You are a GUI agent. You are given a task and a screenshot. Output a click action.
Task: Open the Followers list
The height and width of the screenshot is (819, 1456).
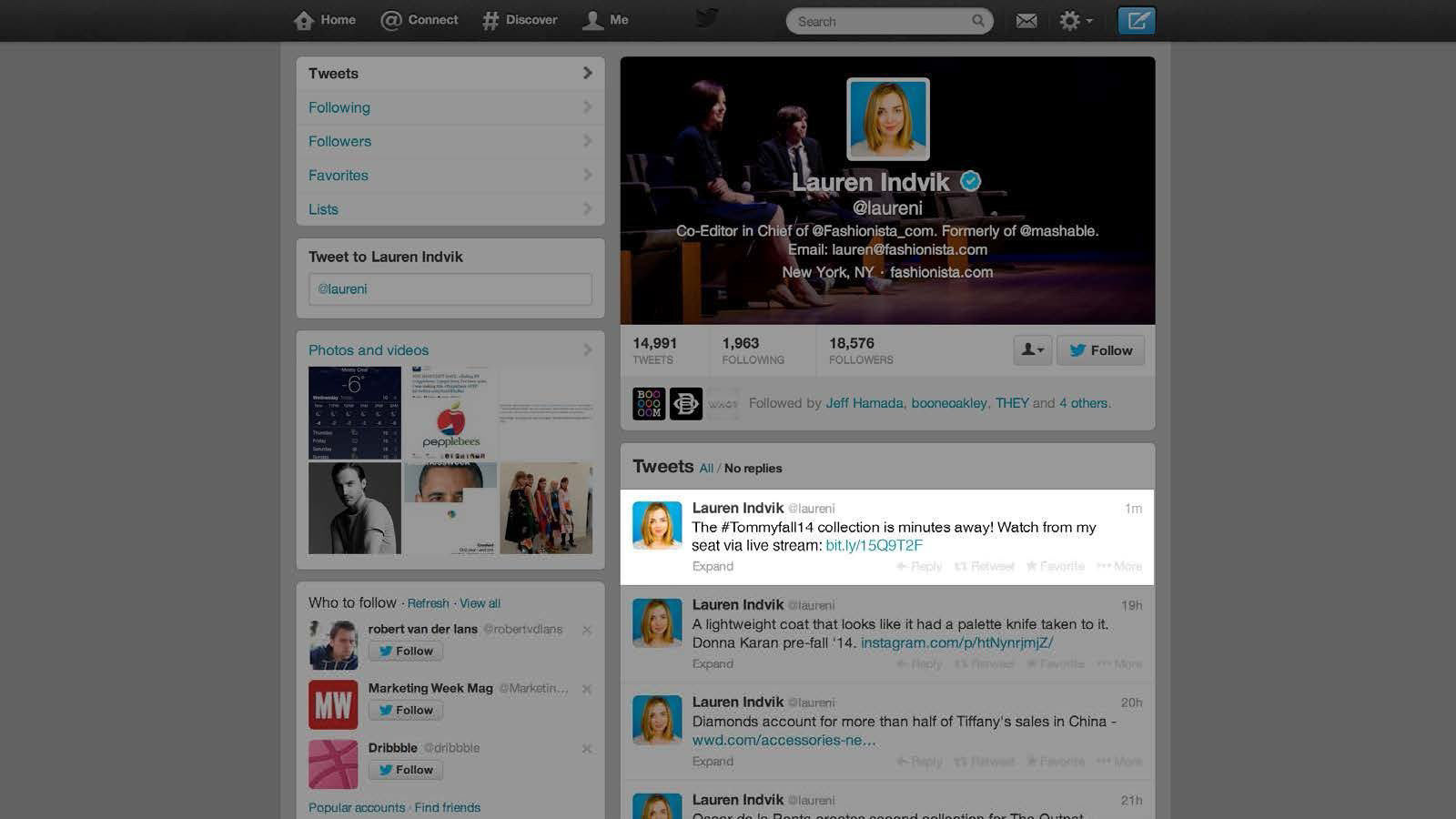click(450, 141)
